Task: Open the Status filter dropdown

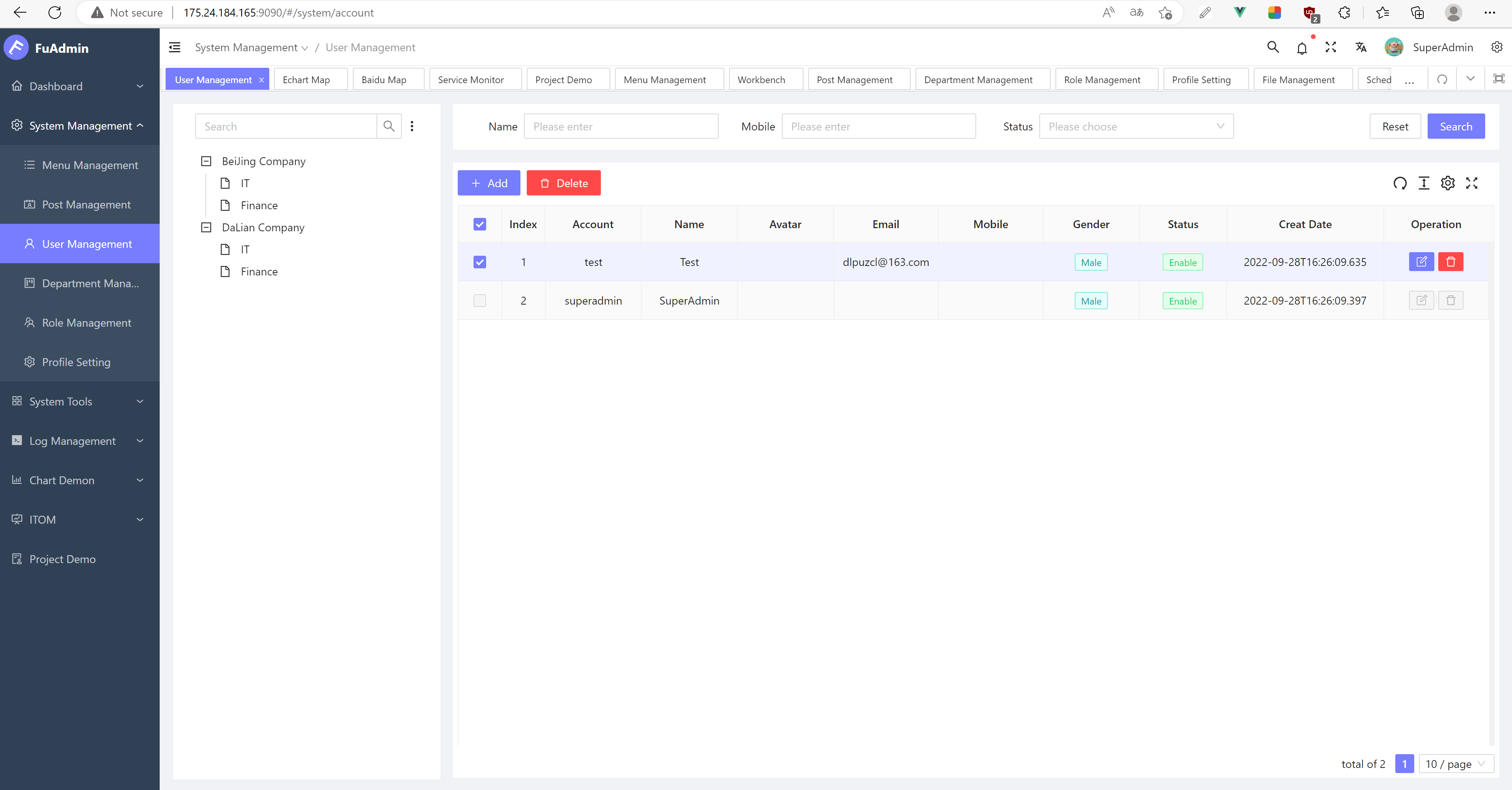Action: click(1136, 127)
